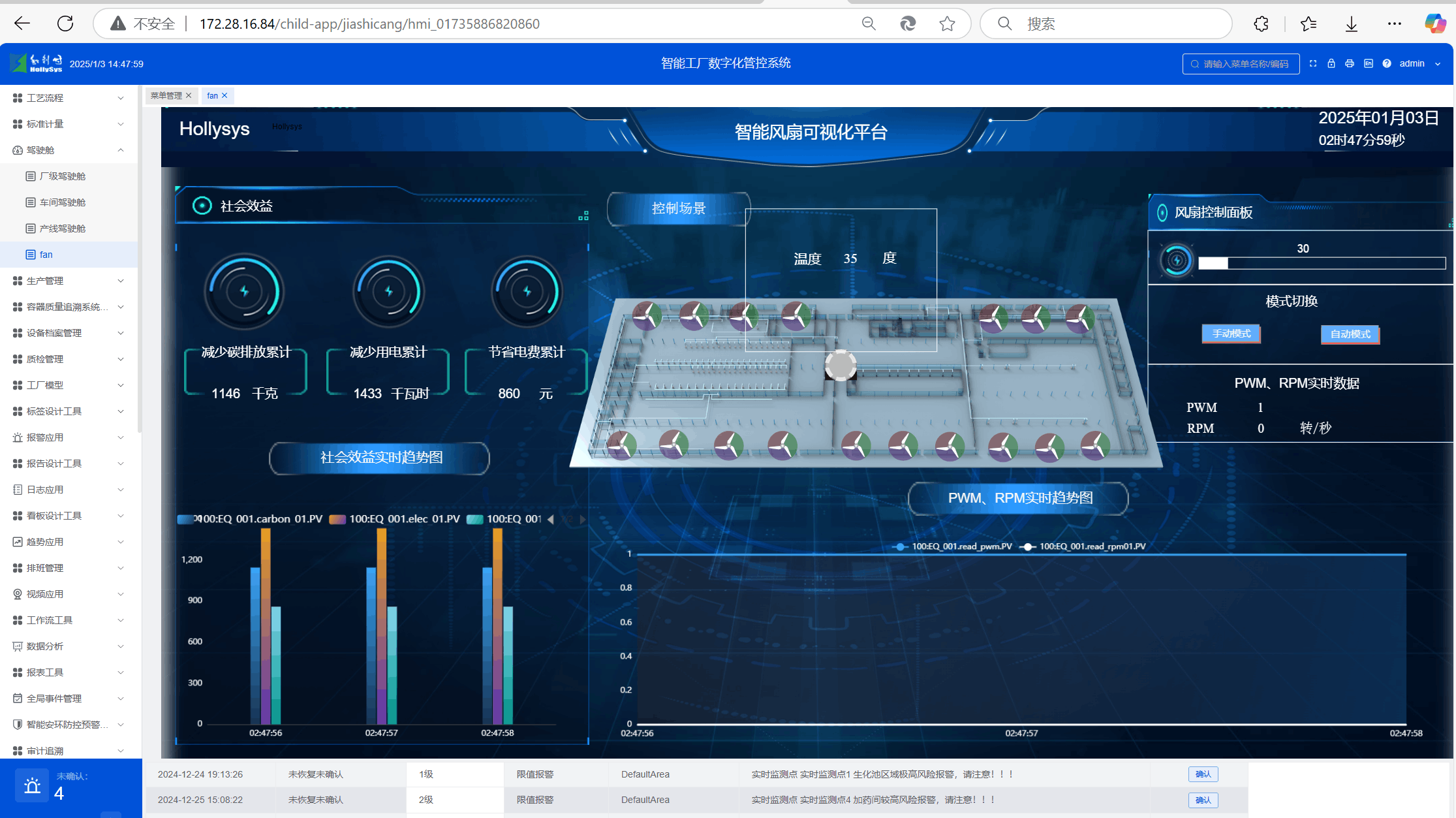Click the fullscreen icon in header

[x=1313, y=63]
